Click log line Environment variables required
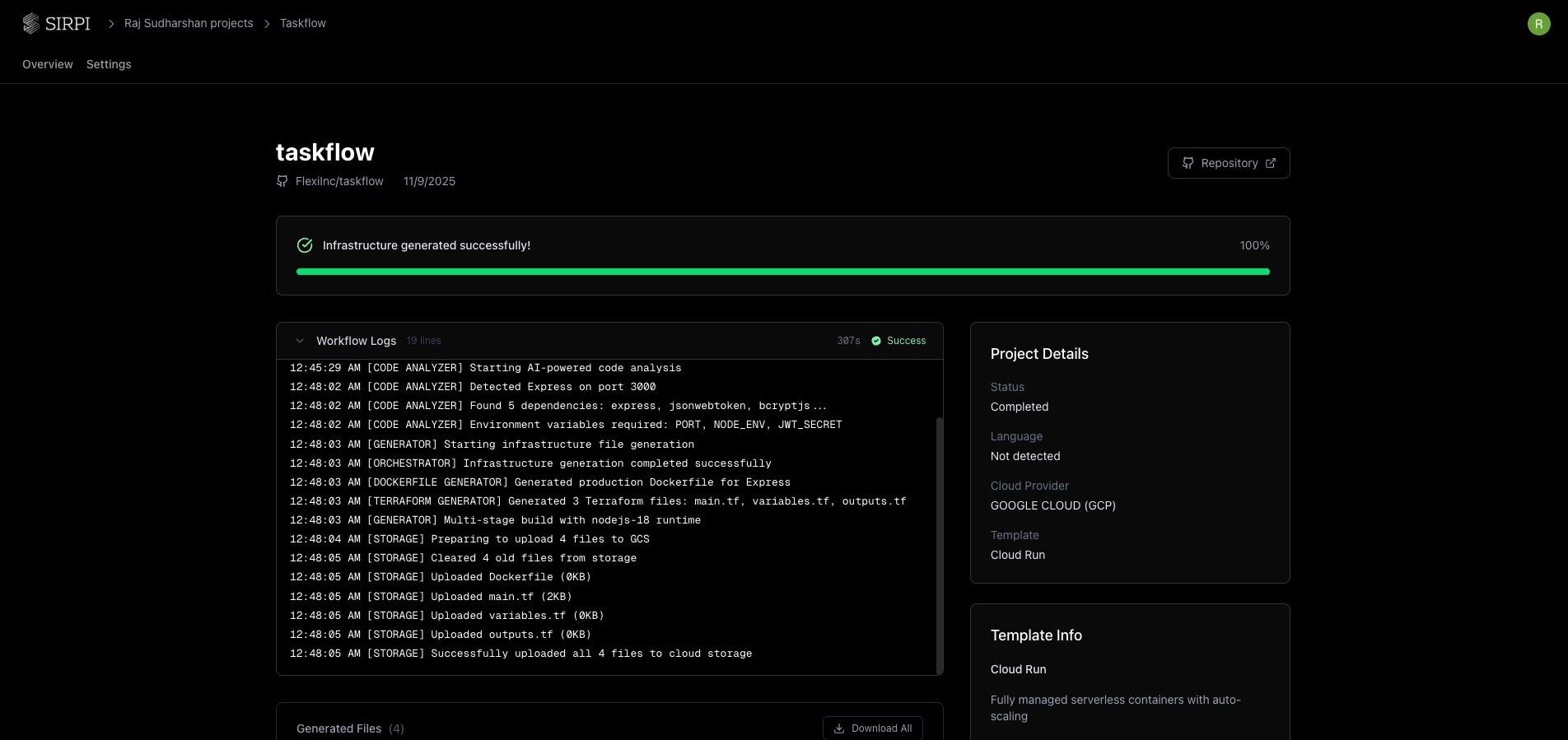Screen dimensions: 1568x740 tap(566, 425)
